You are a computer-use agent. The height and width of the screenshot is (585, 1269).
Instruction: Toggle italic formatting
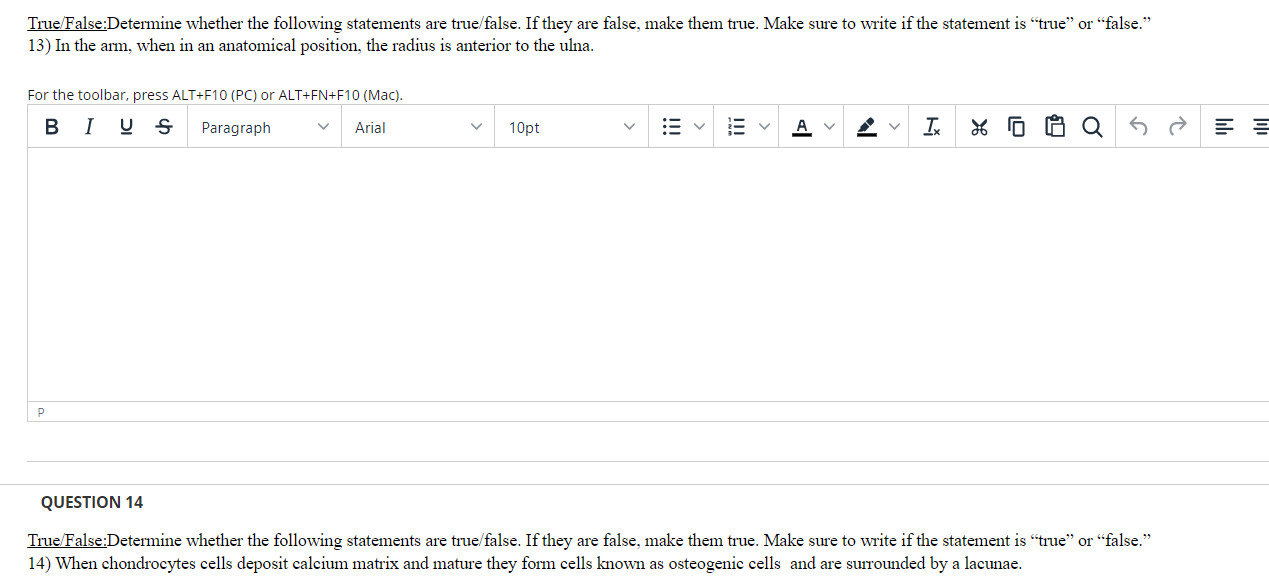point(89,127)
